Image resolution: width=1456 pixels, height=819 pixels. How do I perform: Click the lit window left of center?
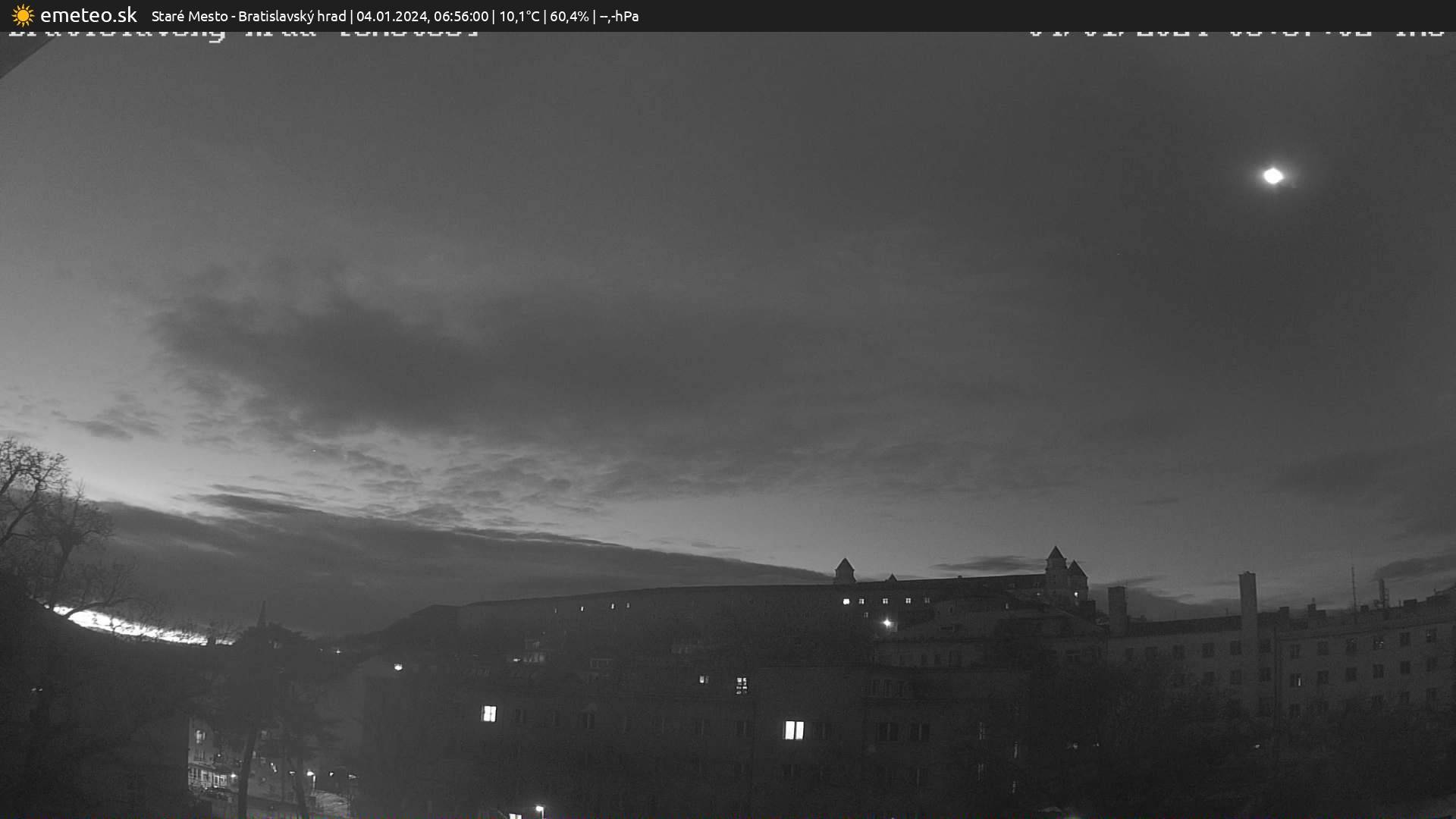coord(489,713)
